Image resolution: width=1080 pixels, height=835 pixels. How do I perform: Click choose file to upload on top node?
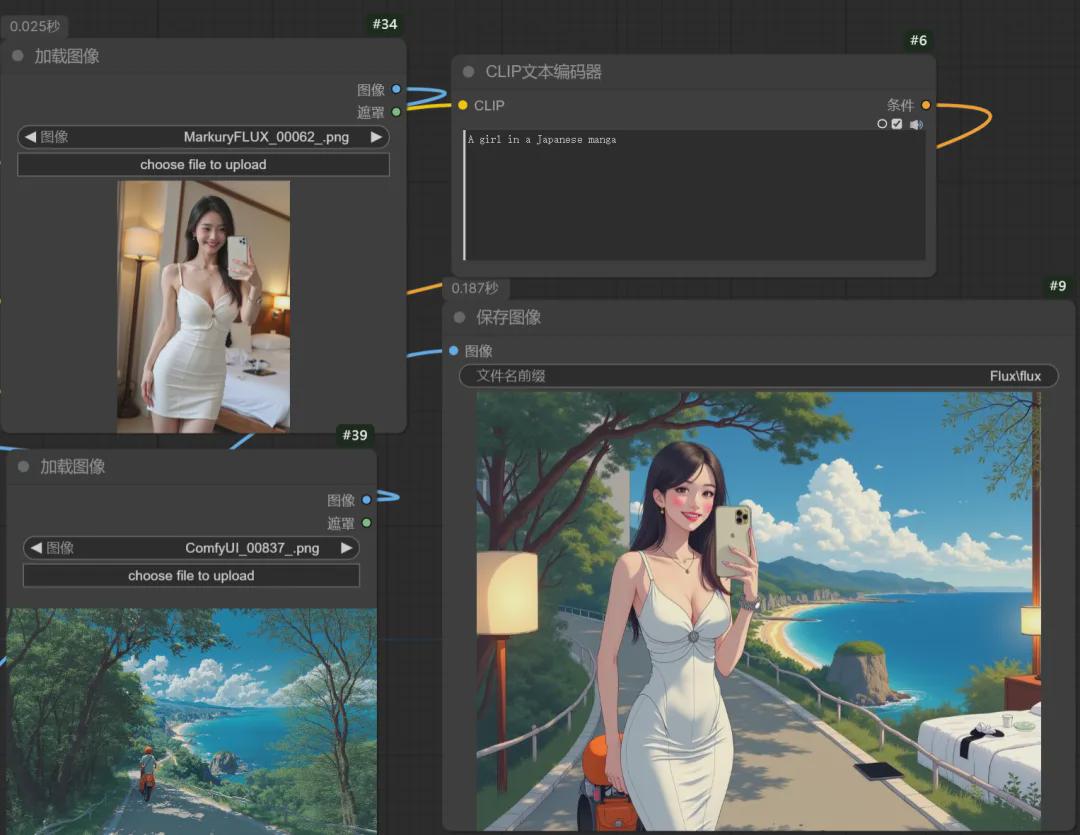203,164
